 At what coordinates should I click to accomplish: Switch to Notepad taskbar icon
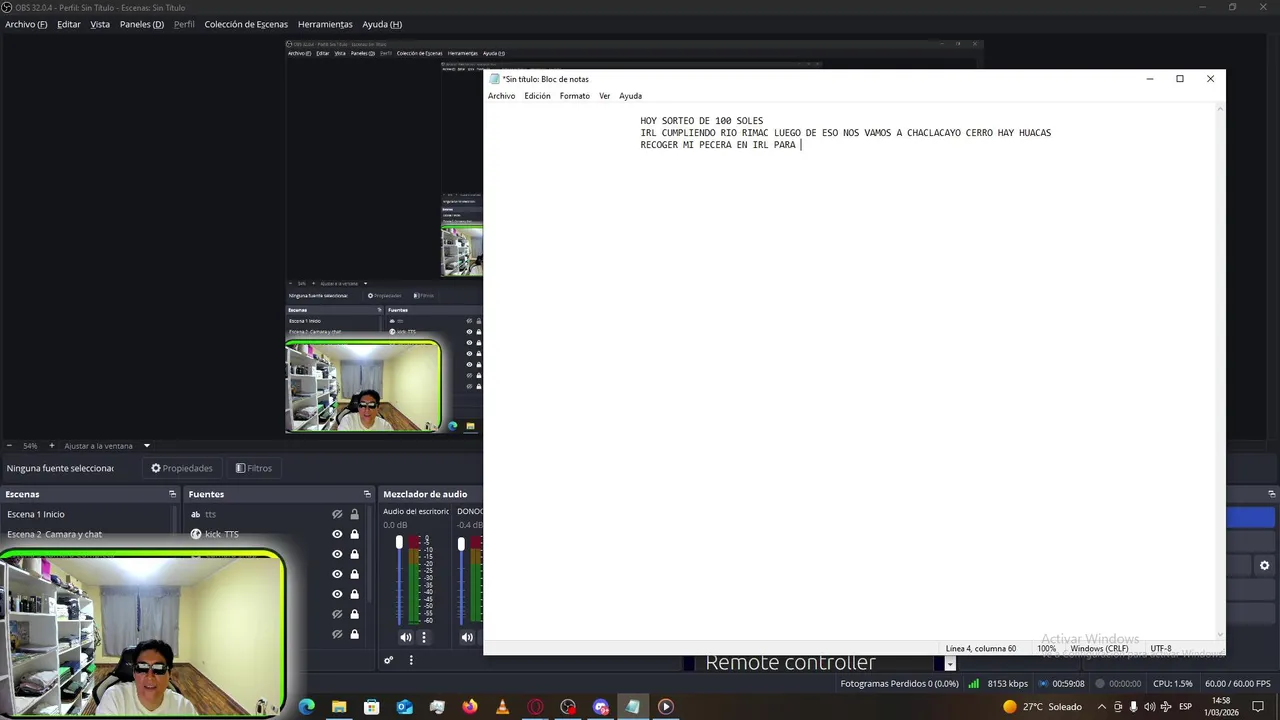click(633, 707)
